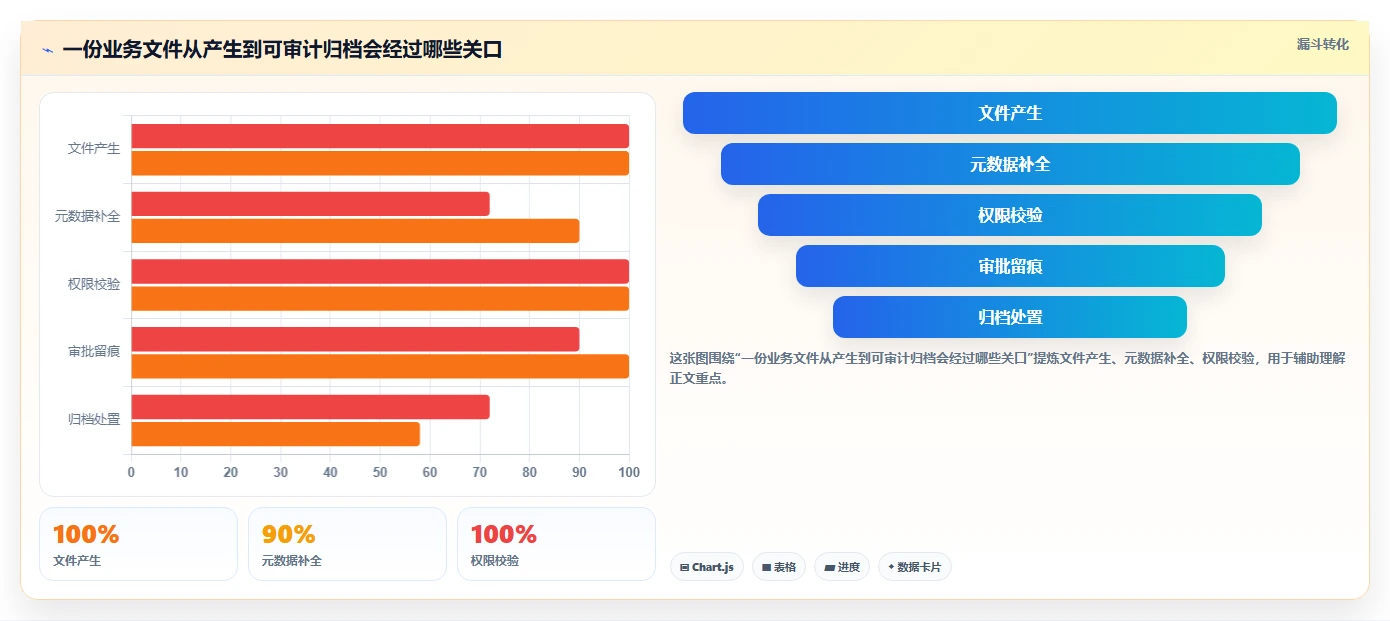This screenshot has width=1390, height=621.
Task: Open the 100% 文件产生 data card
Action: click(138, 544)
